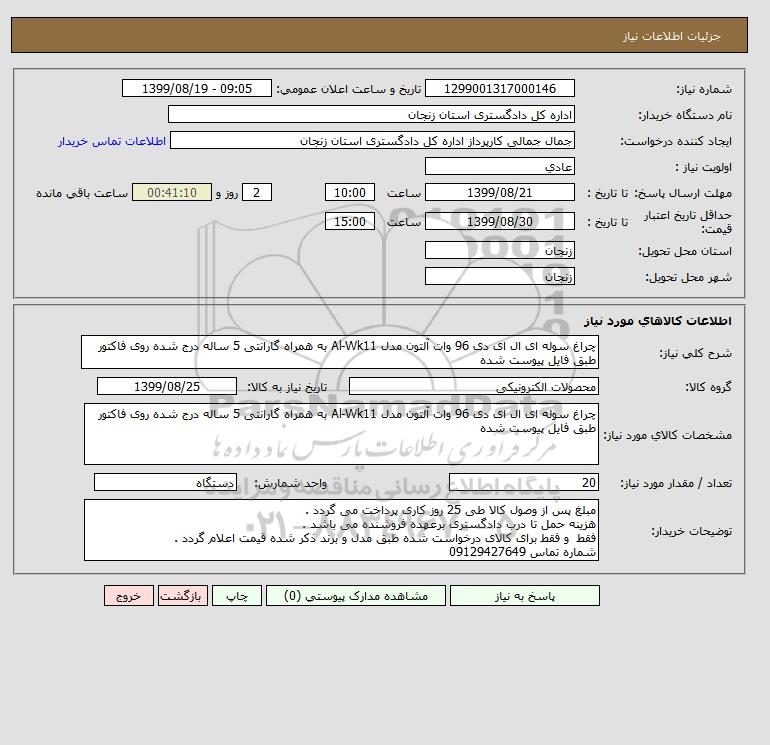Click section title اطلاعات کالاهای مورد نیاز
The image size is (770, 745).
(658, 321)
